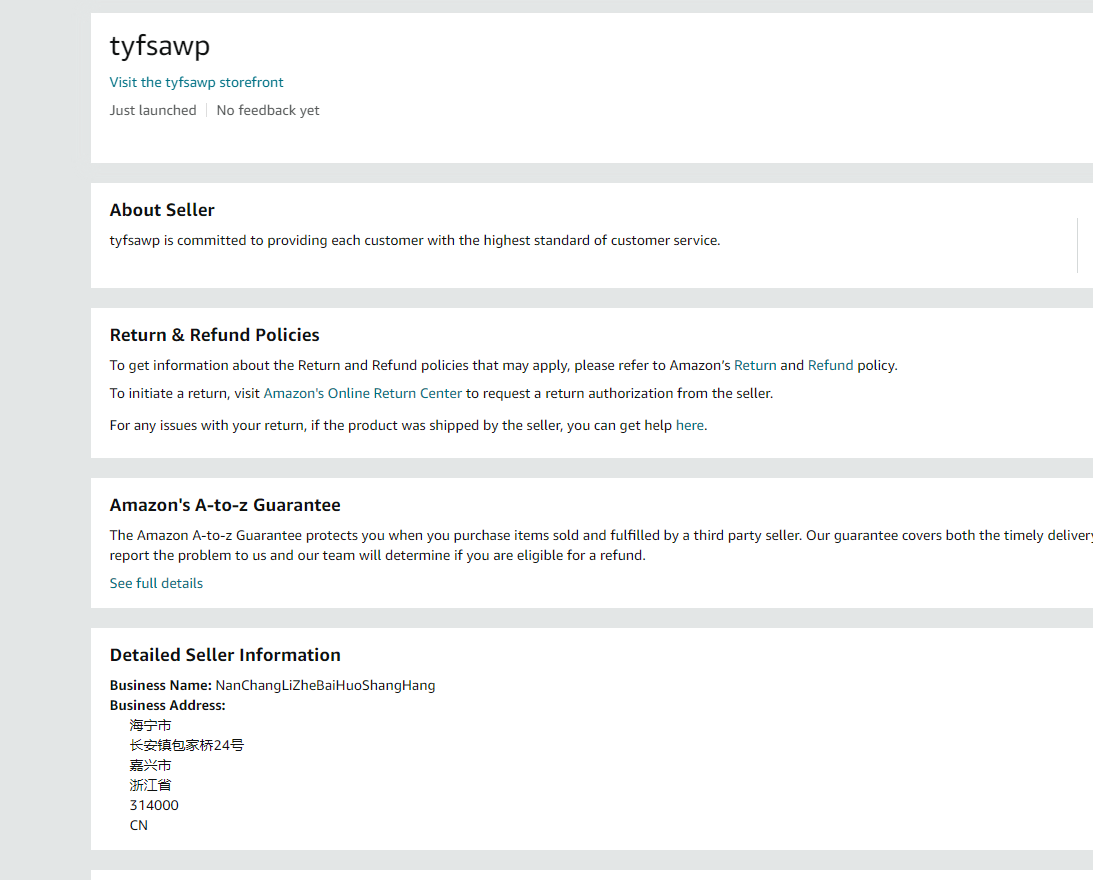The image size is (1093, 880).
Task: Open Amazon's Return policy link
Action: click(x=754, y=365)
